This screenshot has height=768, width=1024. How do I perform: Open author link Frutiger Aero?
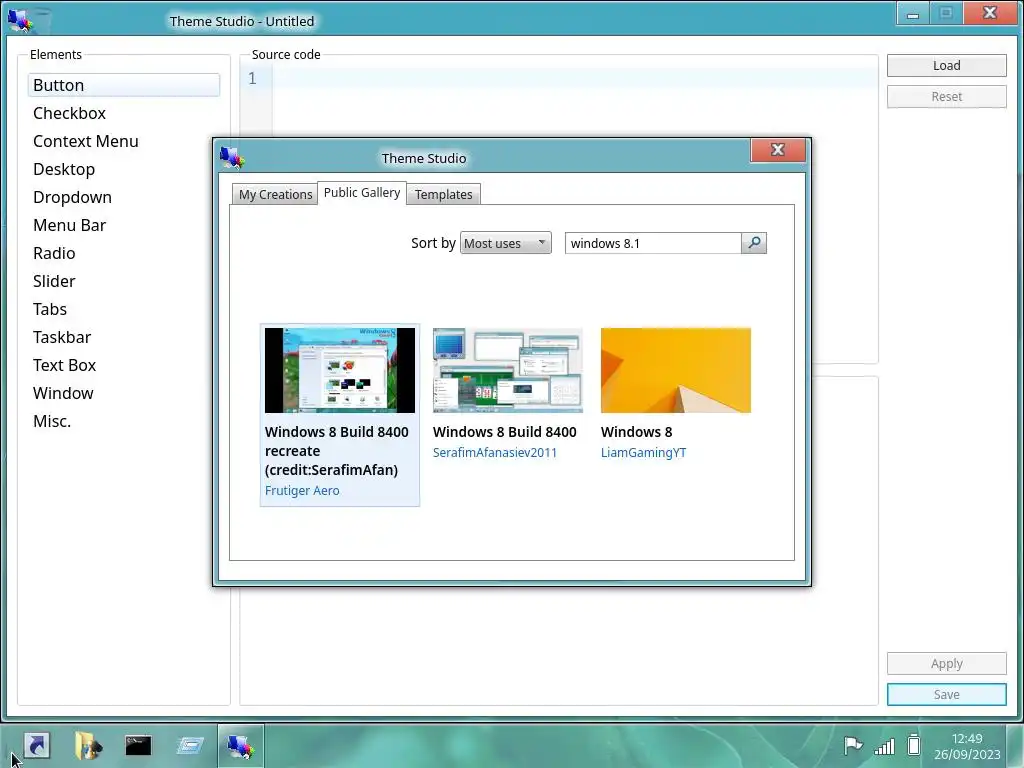pos(302,490)
